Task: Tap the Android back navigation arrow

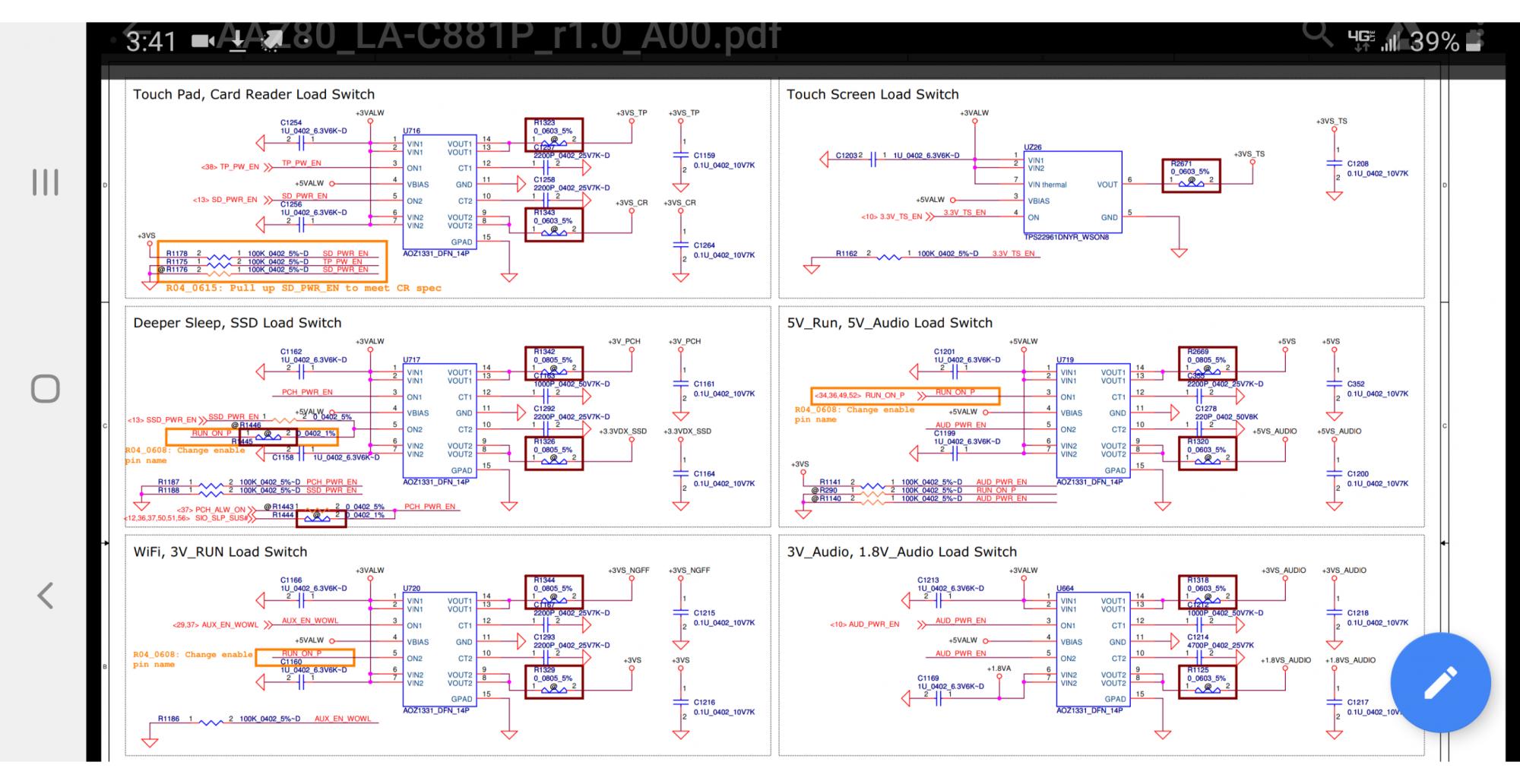Action: pyautogui.click(x=45, y=595)
